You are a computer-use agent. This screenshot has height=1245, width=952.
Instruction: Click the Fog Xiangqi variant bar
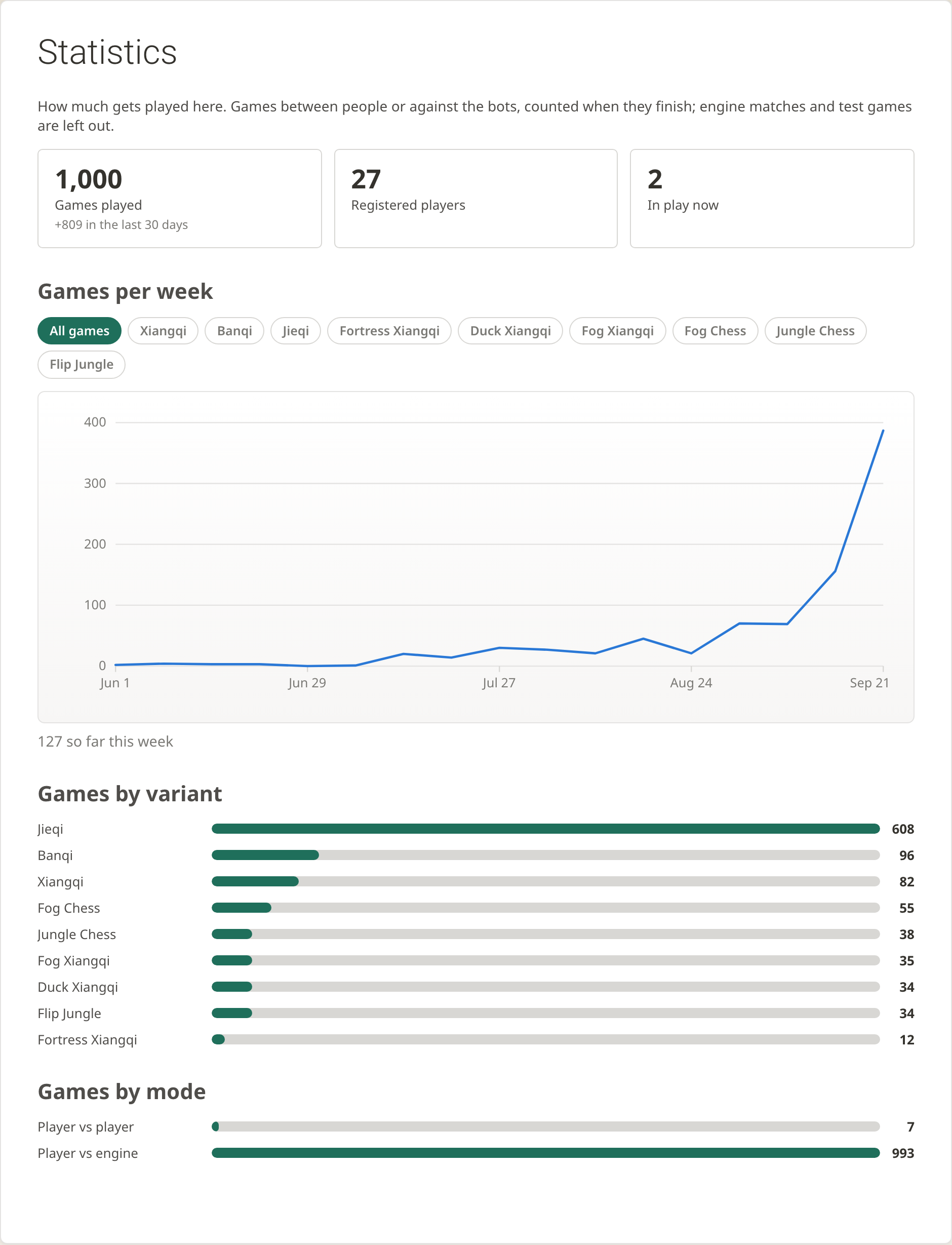(x=545, y=960)
